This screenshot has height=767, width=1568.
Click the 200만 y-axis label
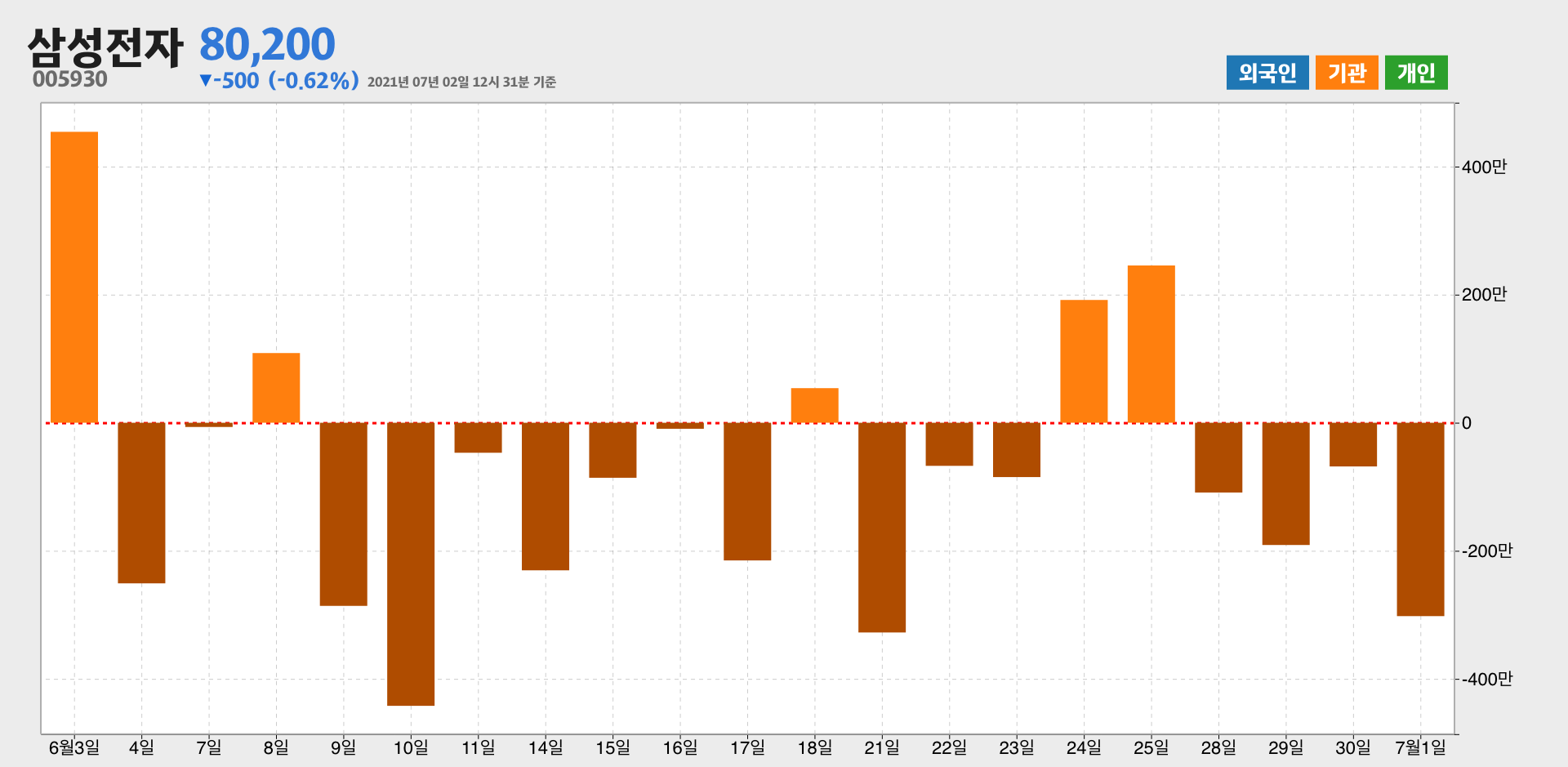(1484, 294)
